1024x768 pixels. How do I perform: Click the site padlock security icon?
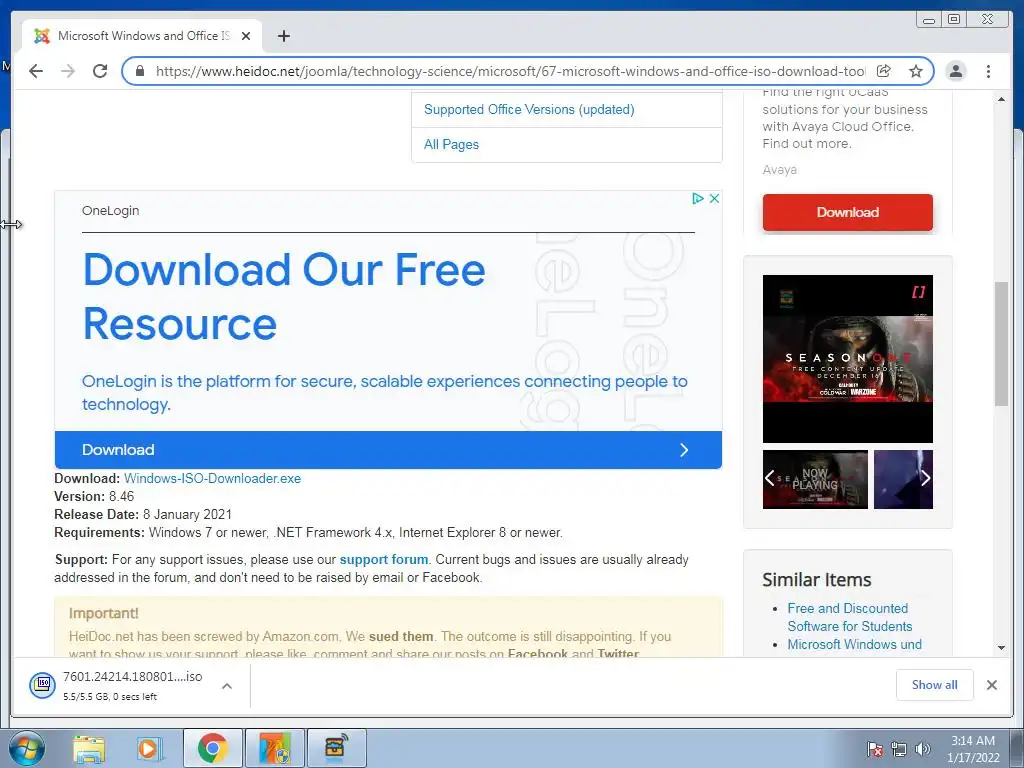coord(139,71)
